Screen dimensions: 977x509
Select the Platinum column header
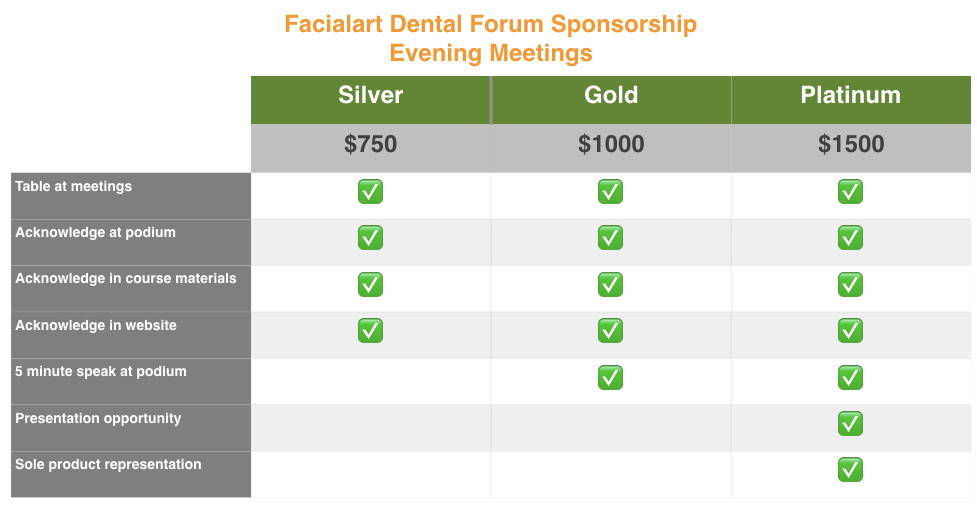pos(850,96)
